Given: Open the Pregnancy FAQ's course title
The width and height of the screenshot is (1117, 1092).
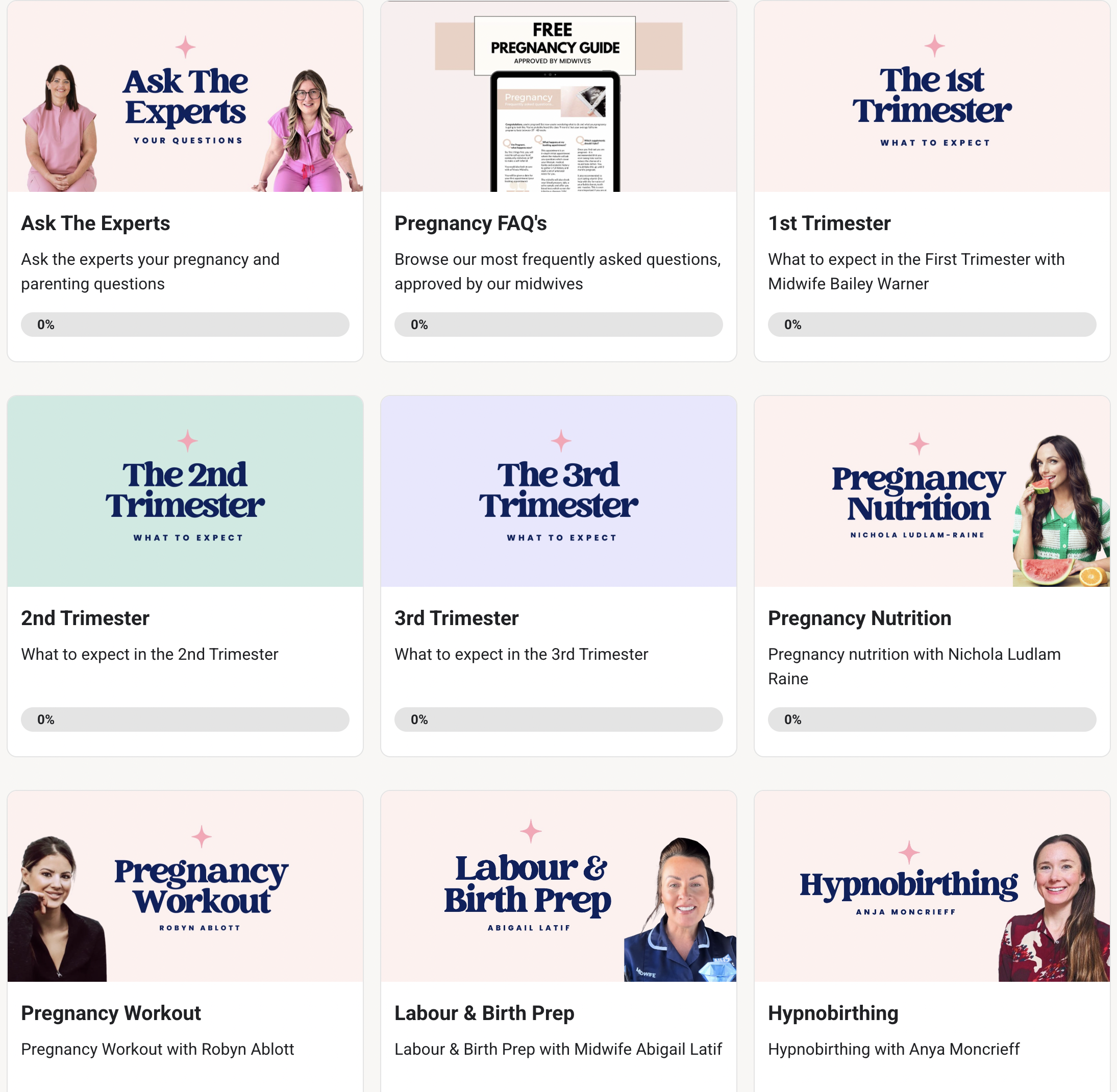Looking at the screenshot, I should 470,223.
